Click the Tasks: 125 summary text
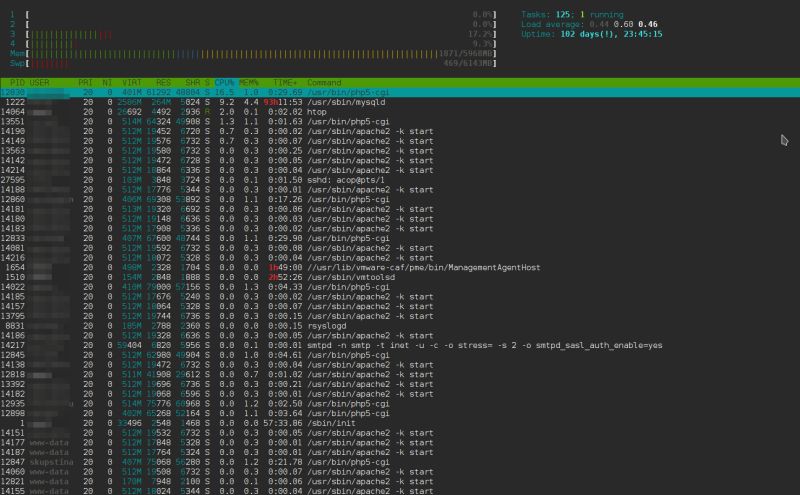 pyautogui.click(x=572, y=15)
